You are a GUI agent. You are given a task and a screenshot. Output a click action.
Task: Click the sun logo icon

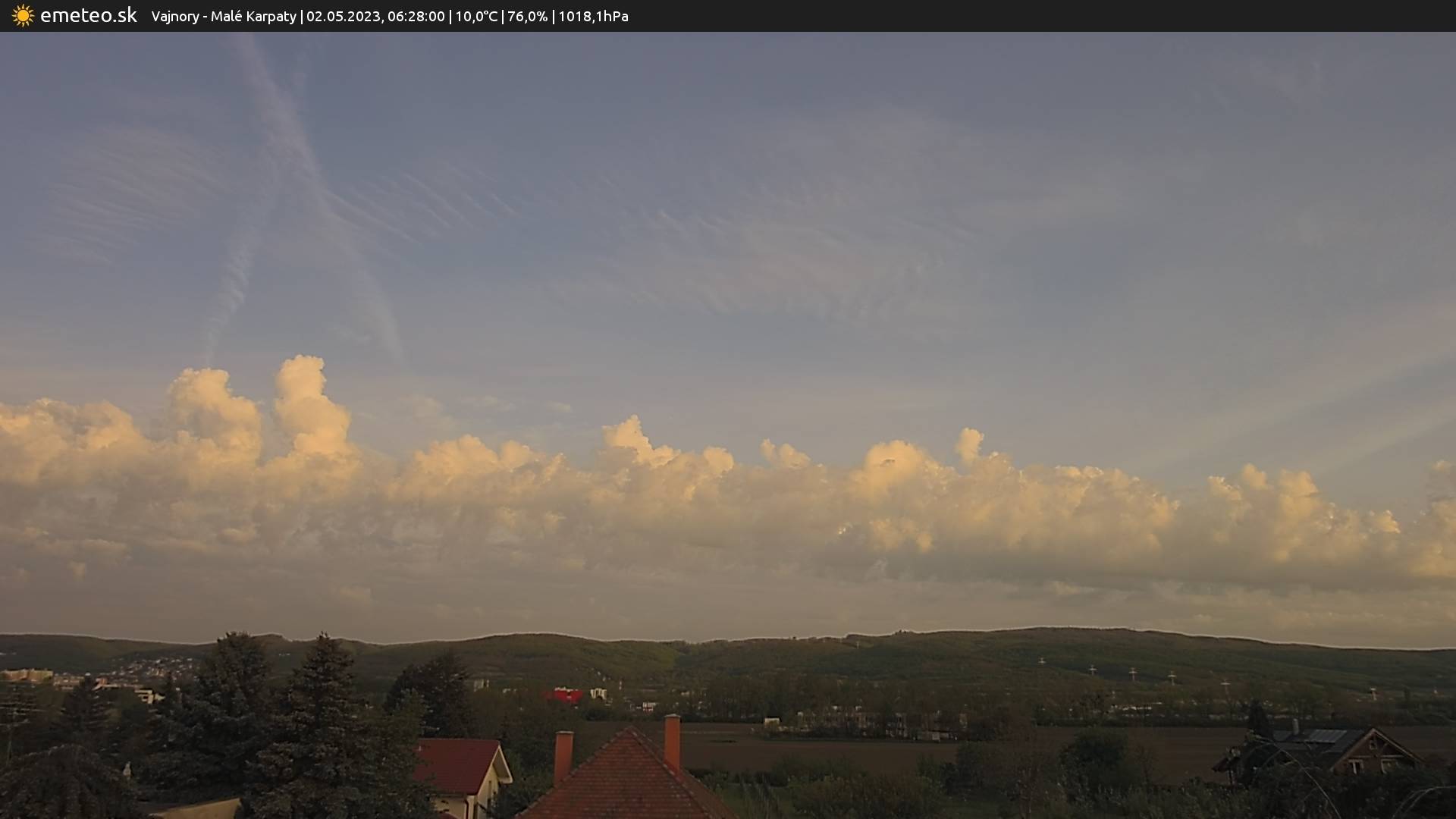[23, 16]
